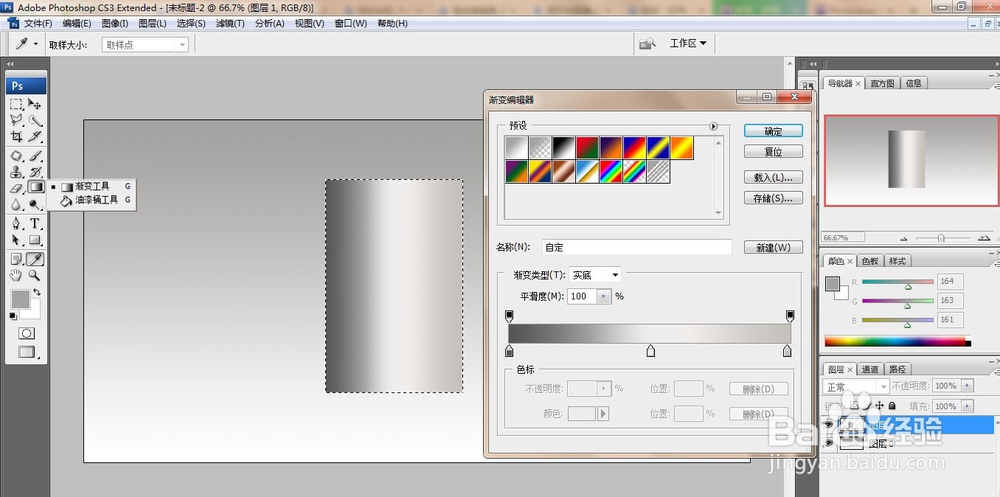1000x497 pixels.
Task: Click 复位 in the gradient editor
Action: coord(773,152)
